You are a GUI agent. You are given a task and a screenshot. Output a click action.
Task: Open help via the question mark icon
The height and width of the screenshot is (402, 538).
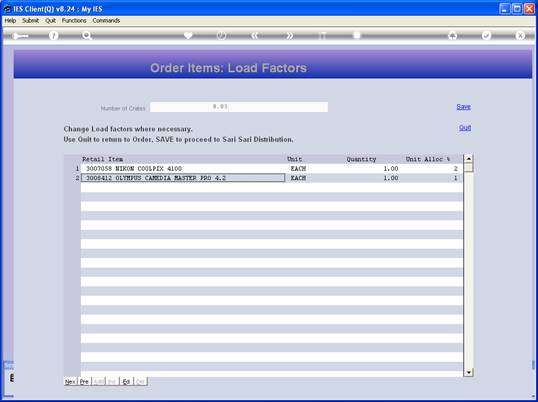click(x=54, y=35)
